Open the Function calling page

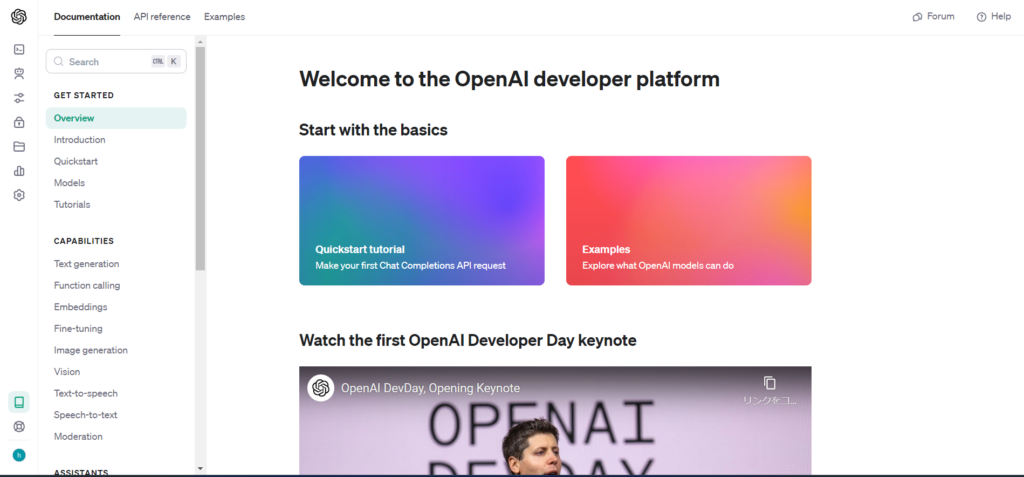pos(87,286)
